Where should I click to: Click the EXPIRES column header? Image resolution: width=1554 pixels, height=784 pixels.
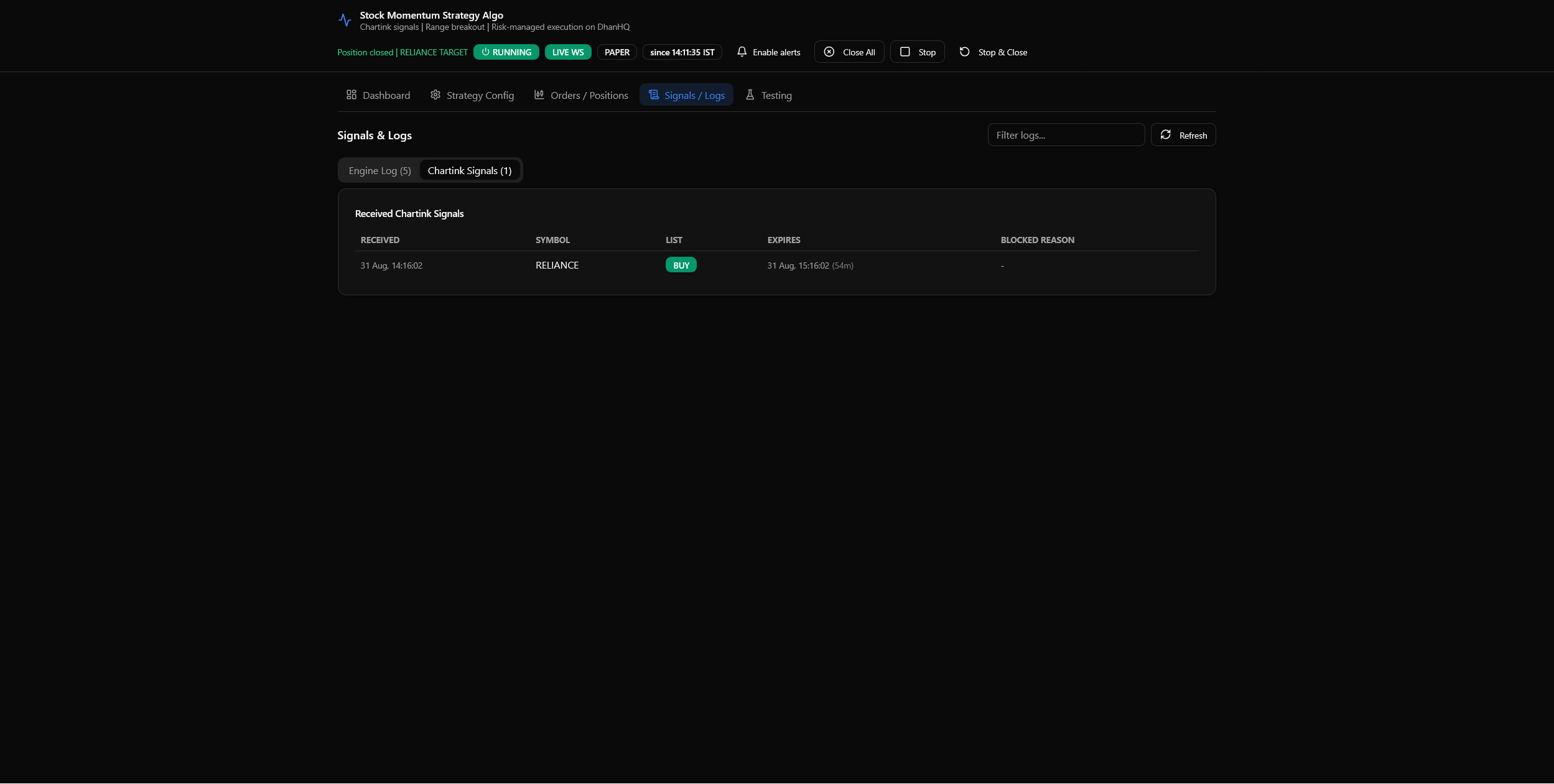coord(784,240)
